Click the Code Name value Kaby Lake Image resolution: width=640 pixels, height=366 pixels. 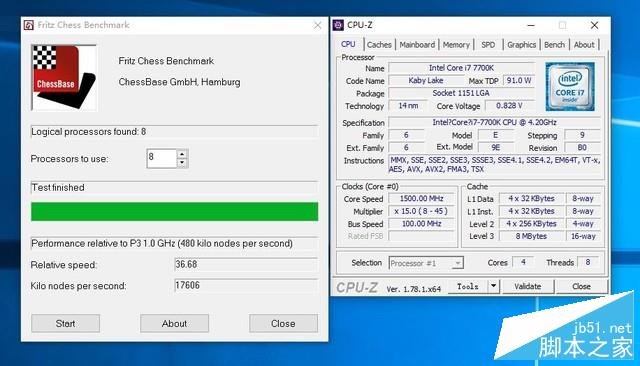[426, 80]
